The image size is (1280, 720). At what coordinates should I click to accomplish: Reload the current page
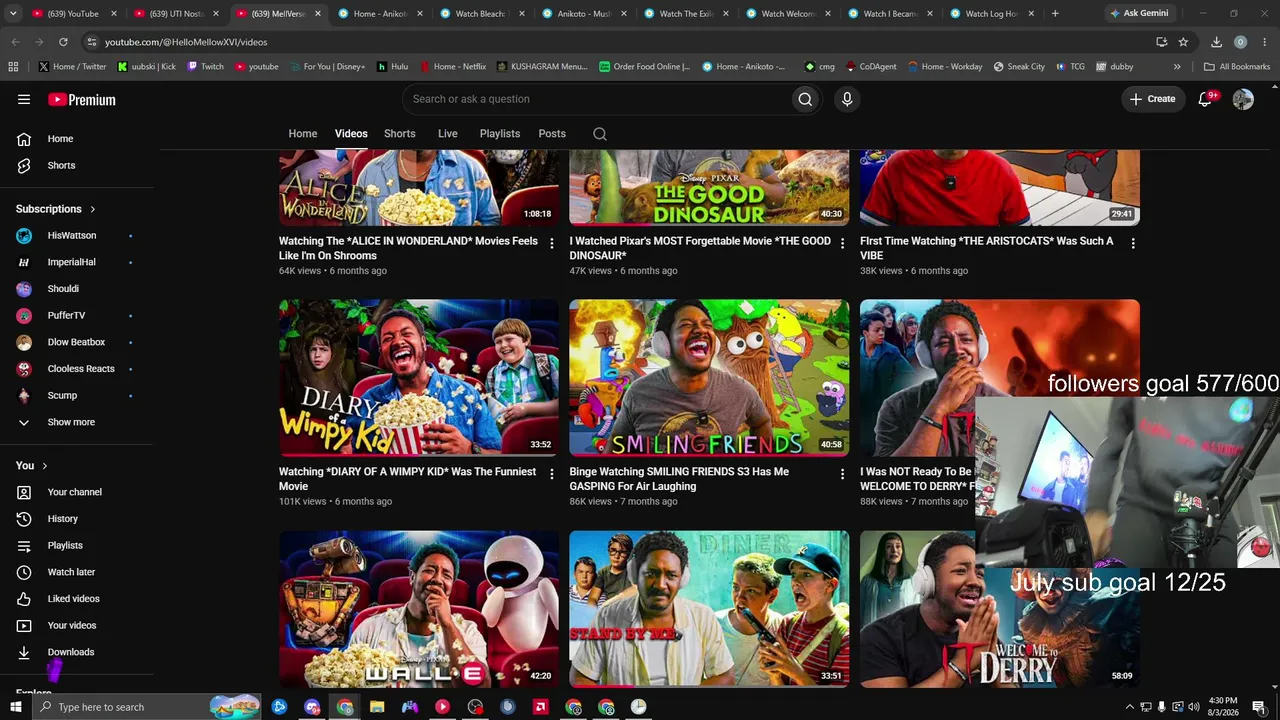pos(63,42)
